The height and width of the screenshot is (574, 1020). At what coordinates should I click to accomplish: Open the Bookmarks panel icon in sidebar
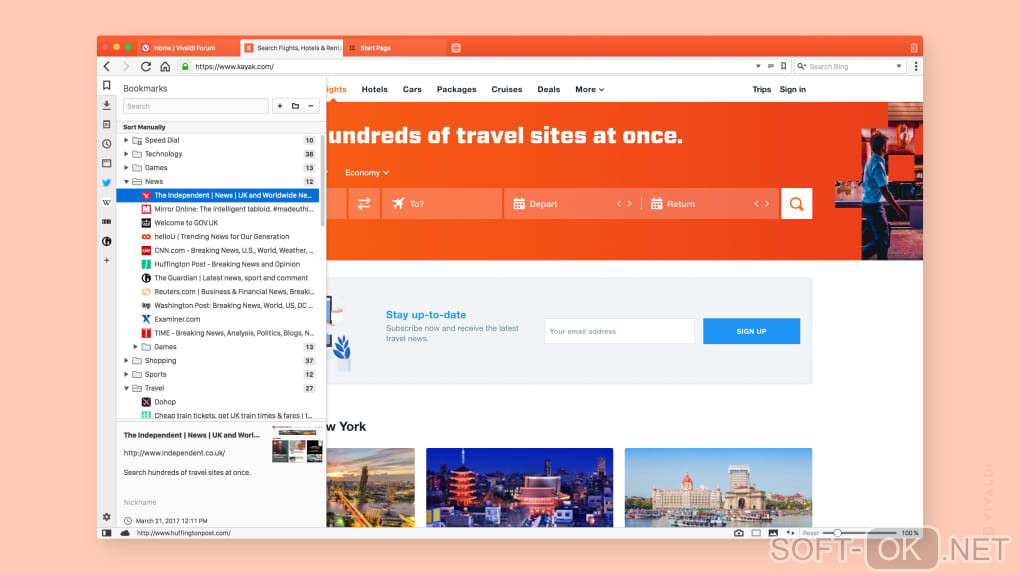(x=107, y=85)
